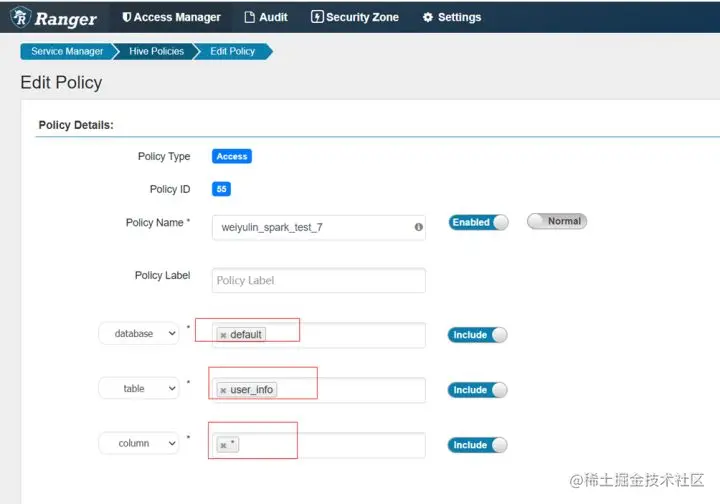Screen dimensions: 720x504
Task: Click the Policy ID label
Action: click(x=170, y=189)
